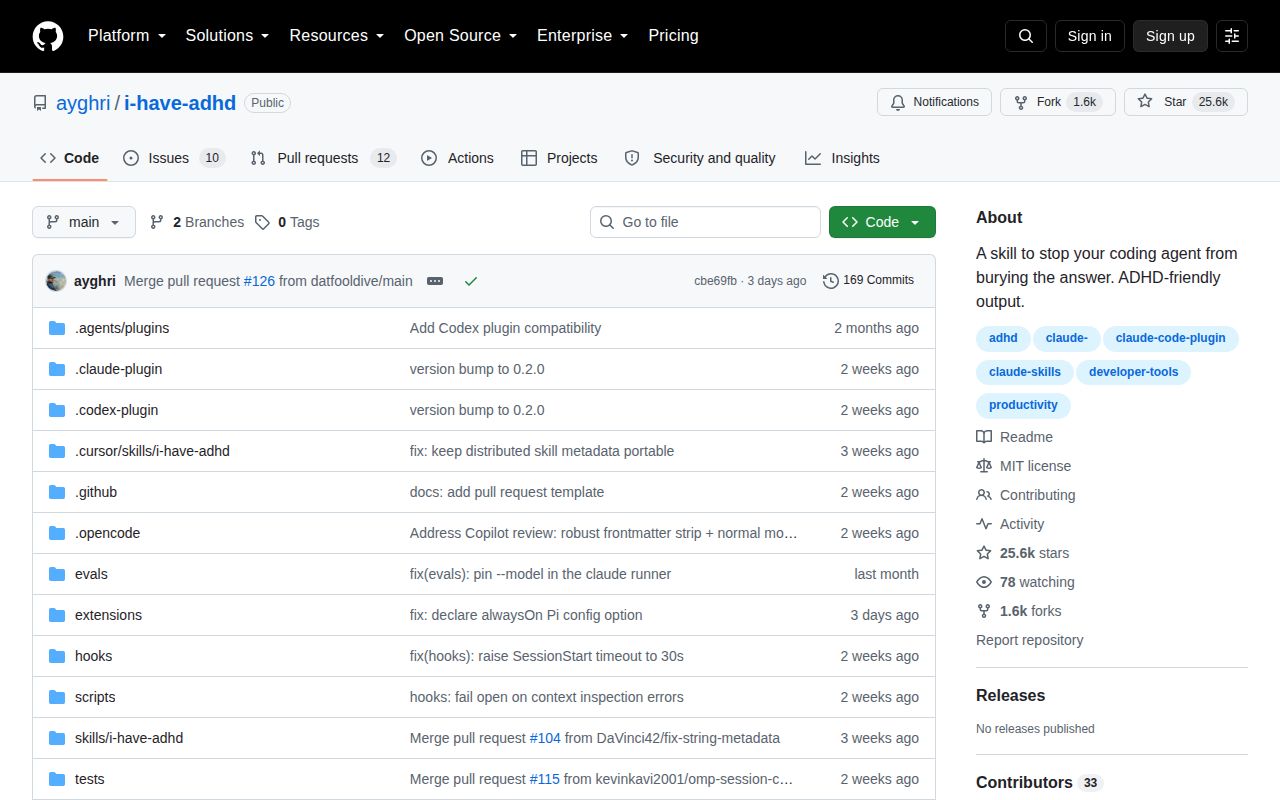Click the .agents/plugins folder icon
1280x800 pixels.
click(x=57, y=328)
